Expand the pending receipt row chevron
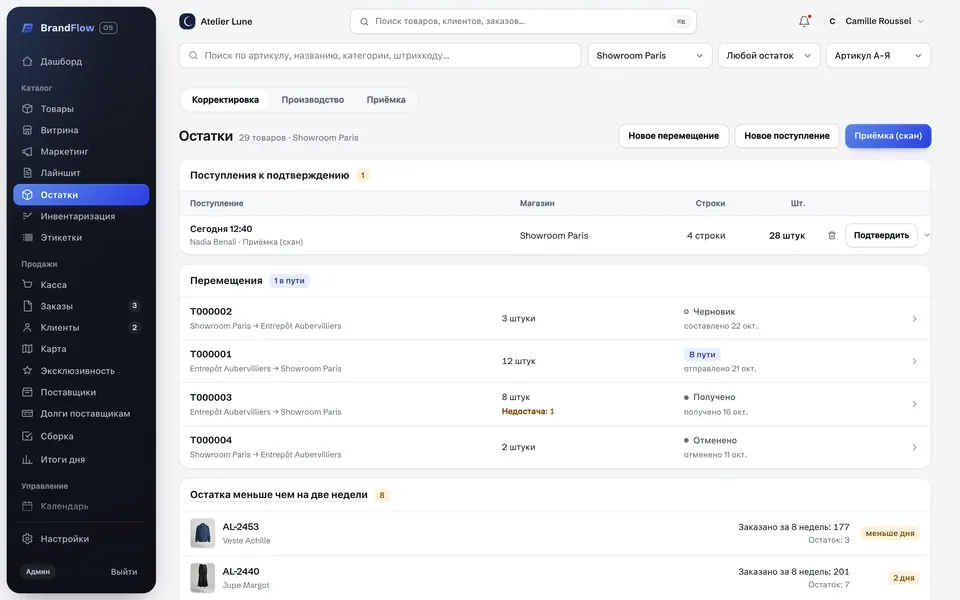This screenshot has height=600, width=960. click(926, 235)
